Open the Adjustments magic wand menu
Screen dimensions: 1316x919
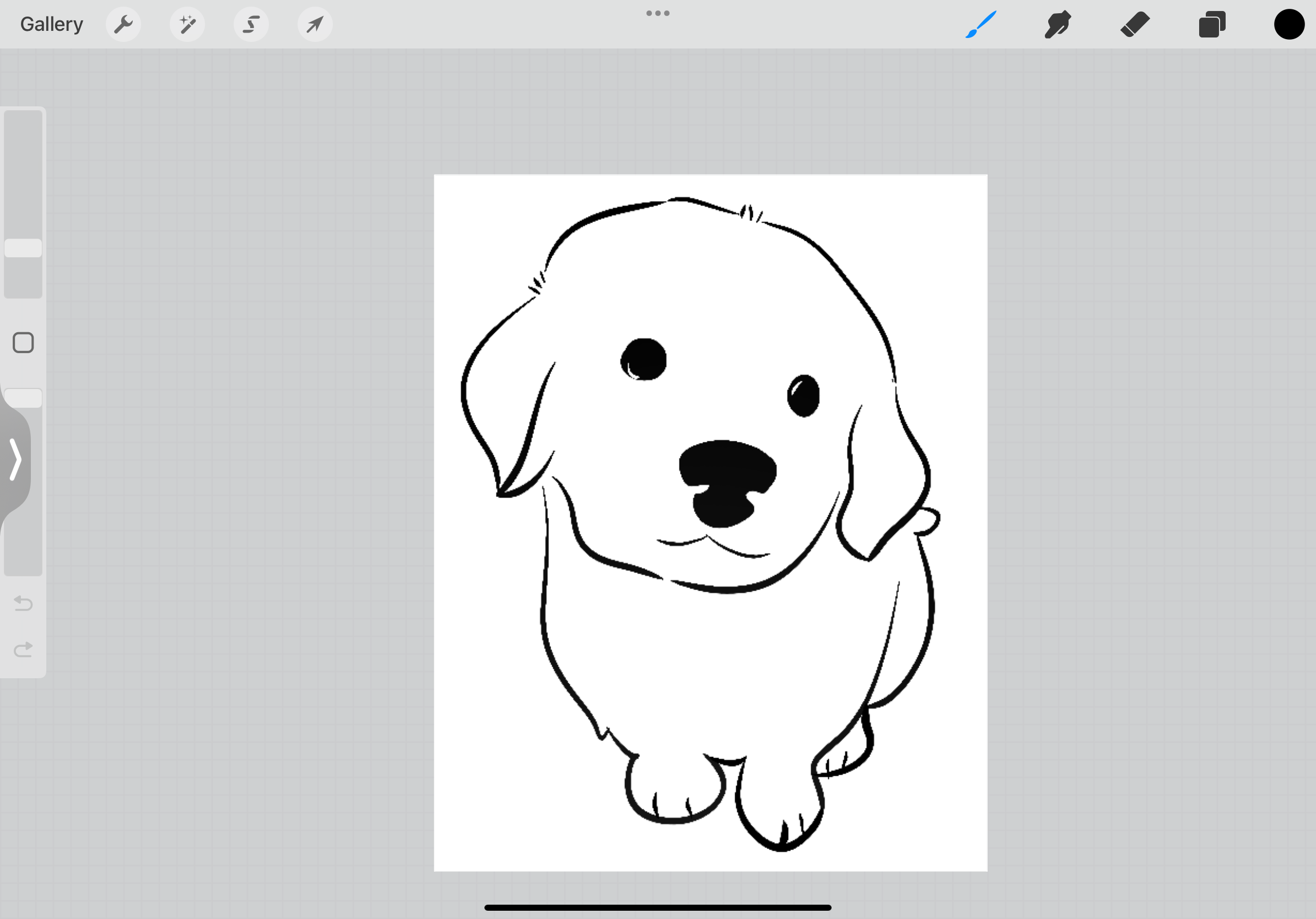tap(187, 24)
